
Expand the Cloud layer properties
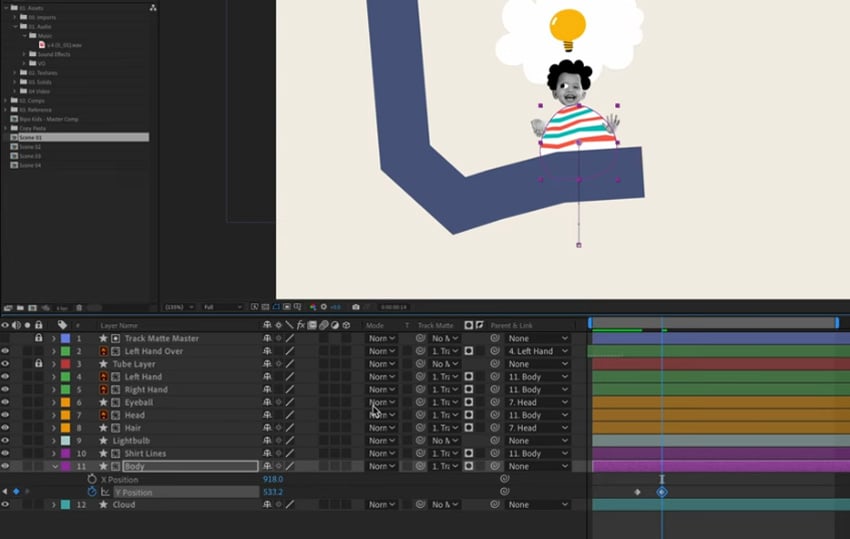pos(53,504)
